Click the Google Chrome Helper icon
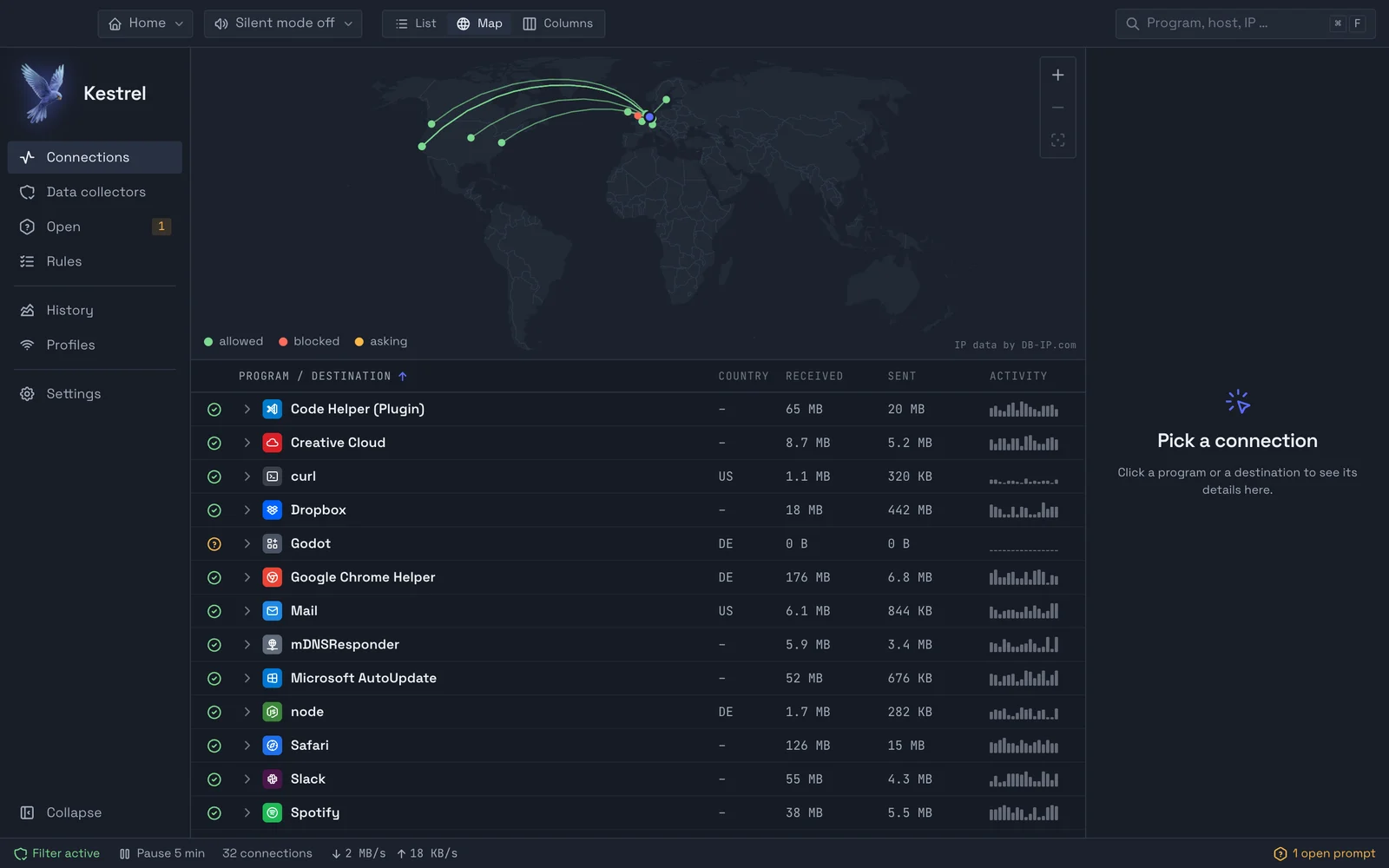Image resolution: width=1389 pixels, height=868 pixels. click(x=273, y=577)
